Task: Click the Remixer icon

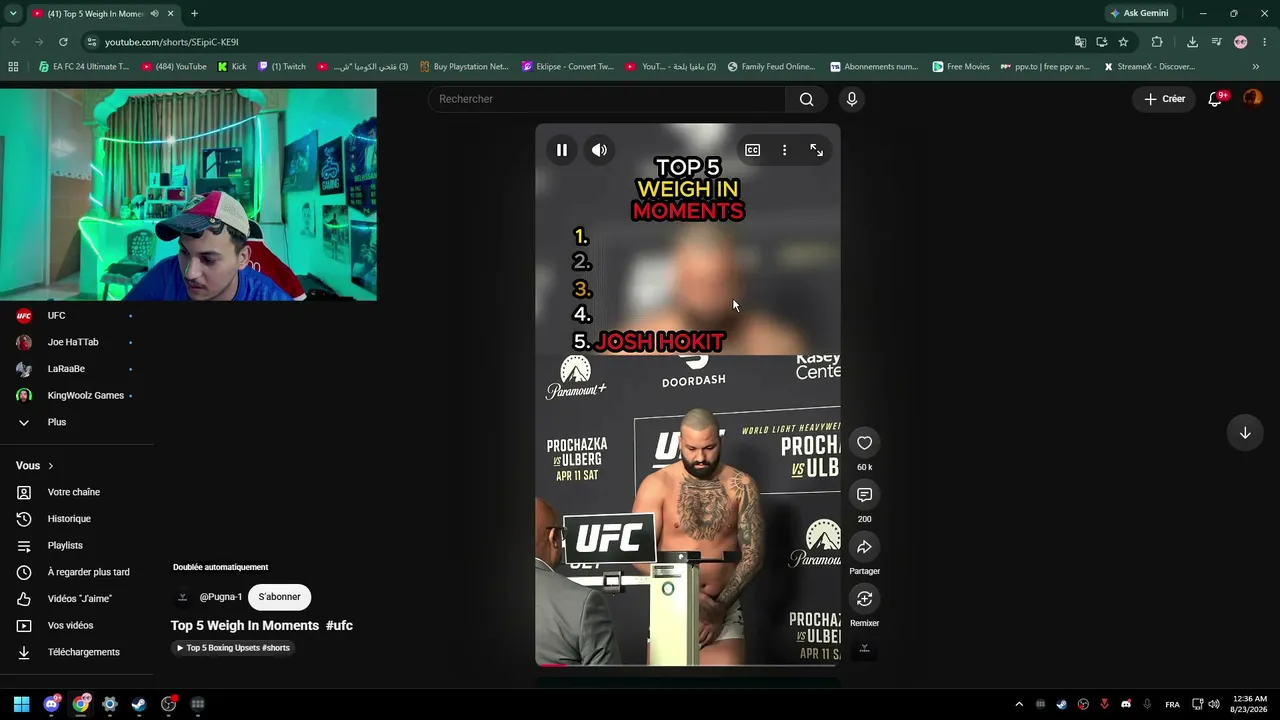Action: 865,598
